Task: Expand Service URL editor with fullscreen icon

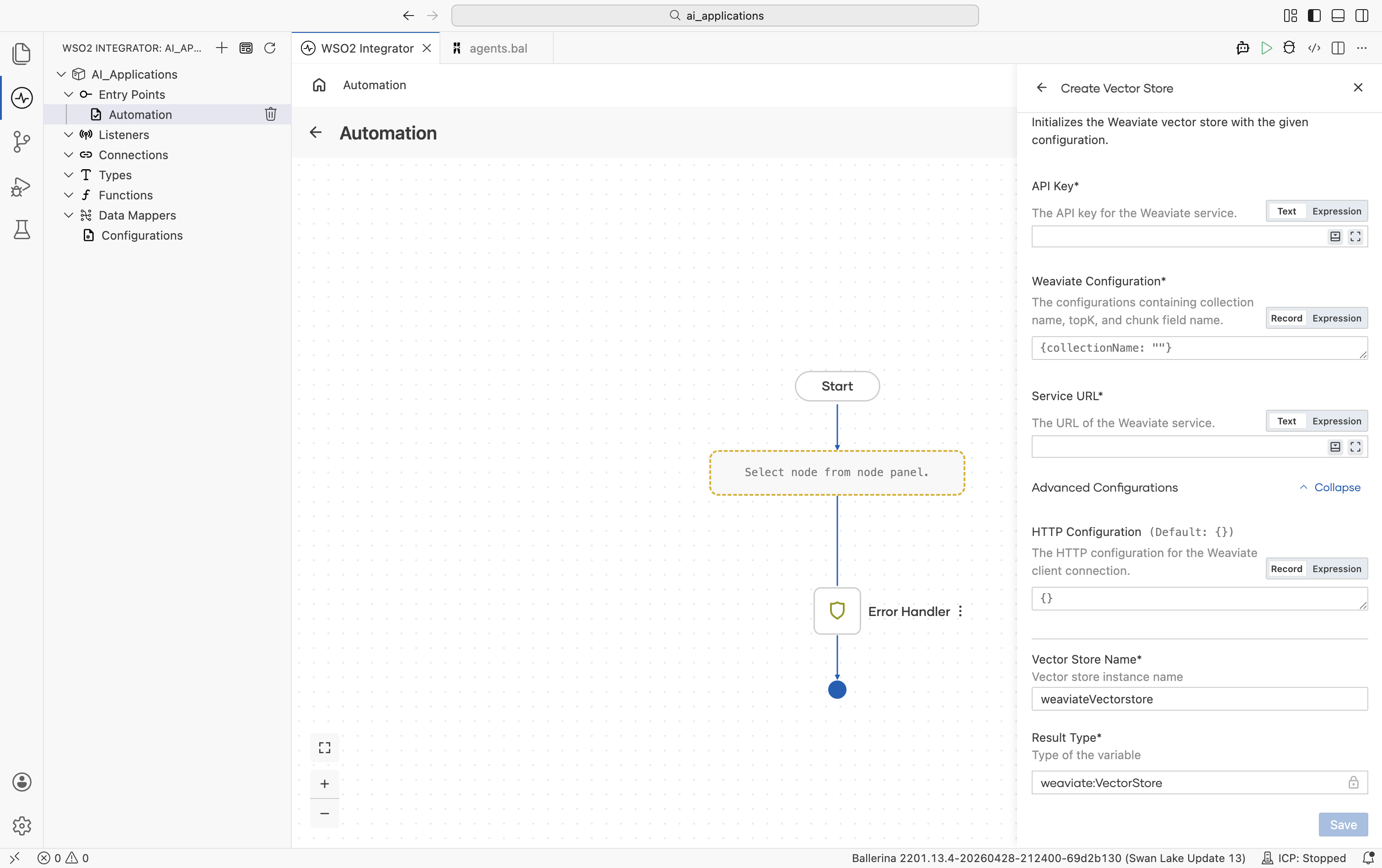Action: [x=1355, y=447]
